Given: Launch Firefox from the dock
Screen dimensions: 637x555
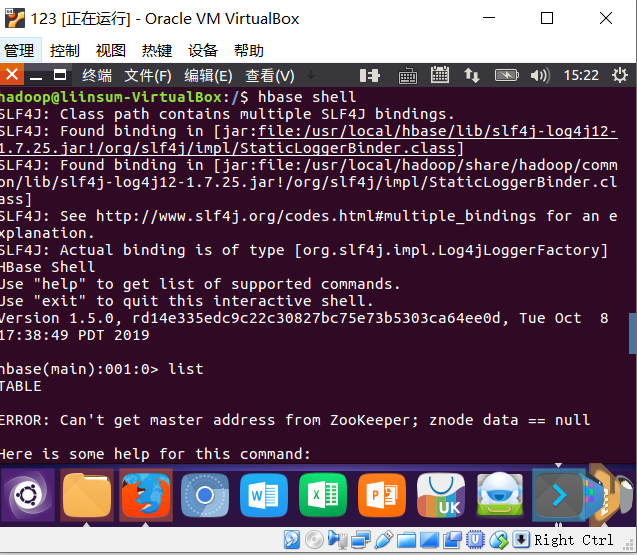Looking at the screenshot, I should pos(146,495).
